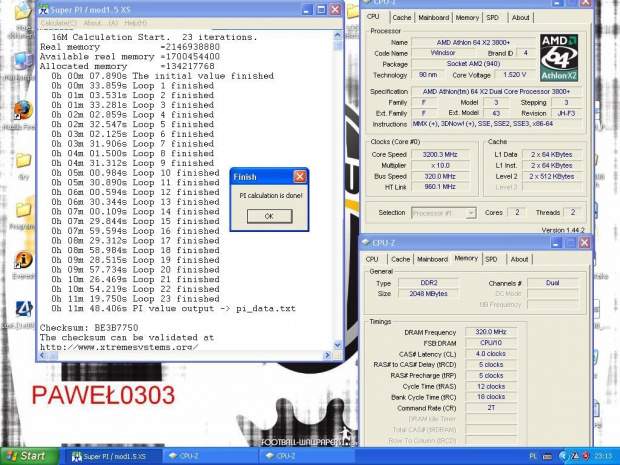Switch to Cache tab in lower CPU-Z window
Image resolution: width=620 pixels, height=465 pixels.
(400, 259)
